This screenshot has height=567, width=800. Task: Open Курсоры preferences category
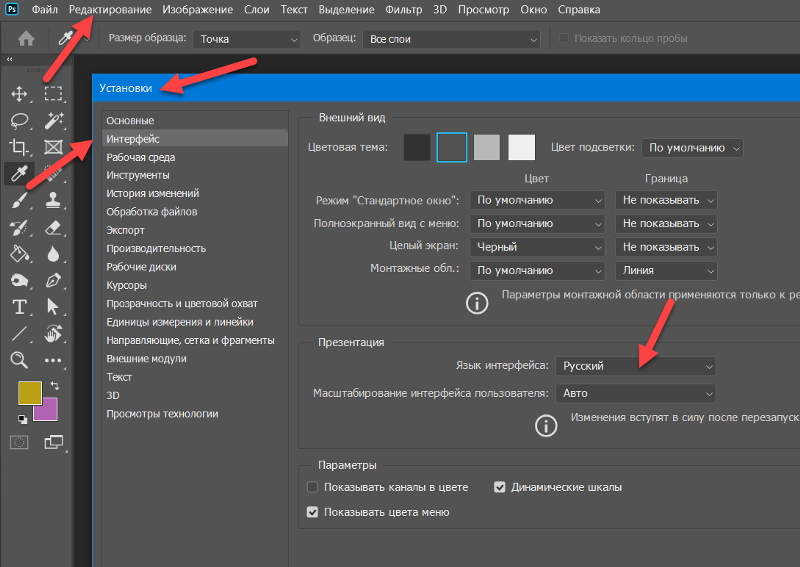point(195,285)
